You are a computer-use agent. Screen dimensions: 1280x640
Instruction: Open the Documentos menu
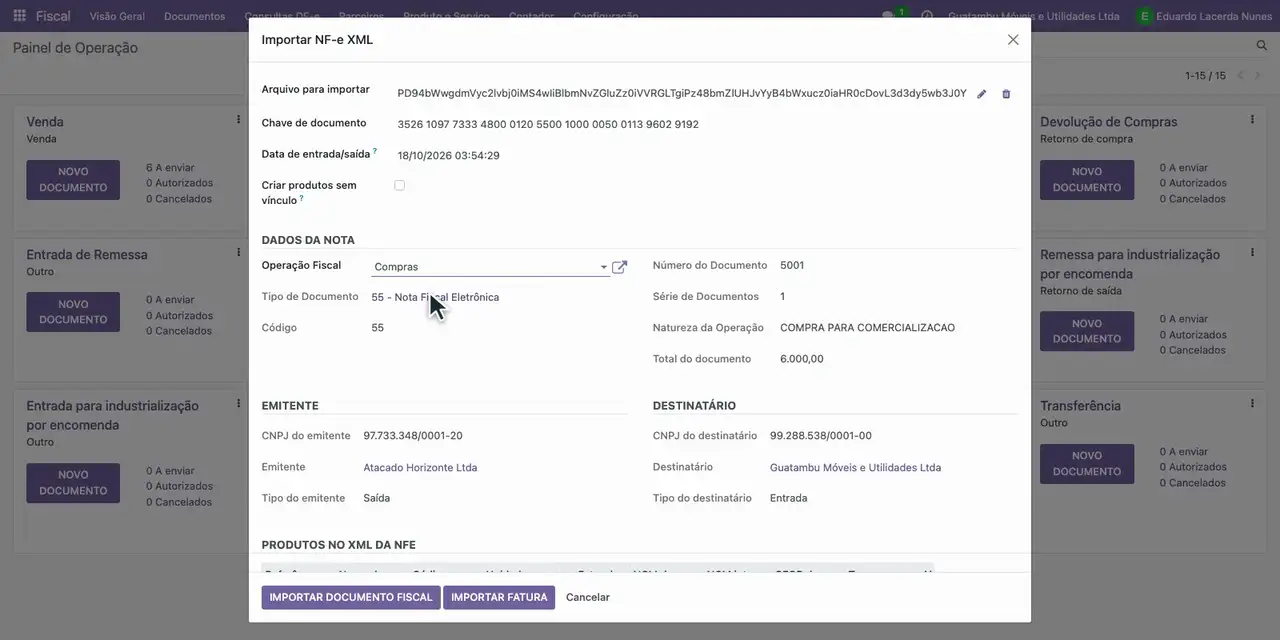click(194, 16)
